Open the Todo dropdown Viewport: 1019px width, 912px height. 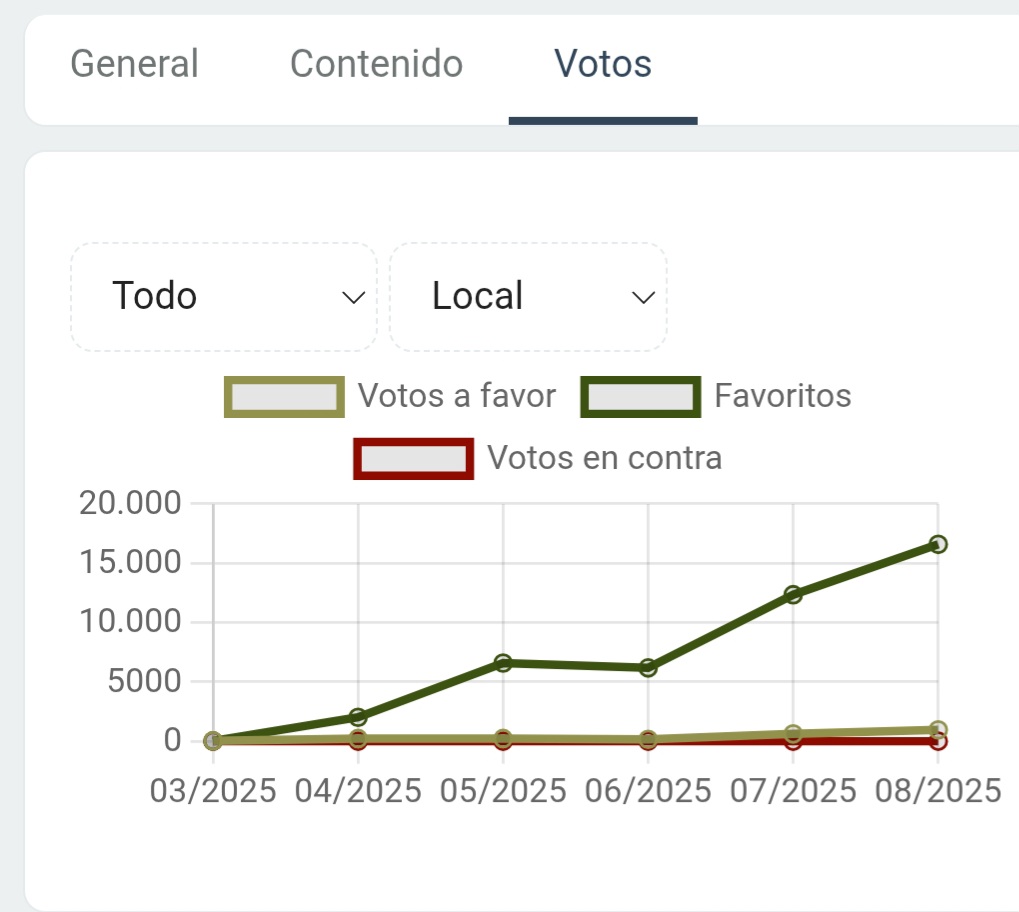[223, 297]
